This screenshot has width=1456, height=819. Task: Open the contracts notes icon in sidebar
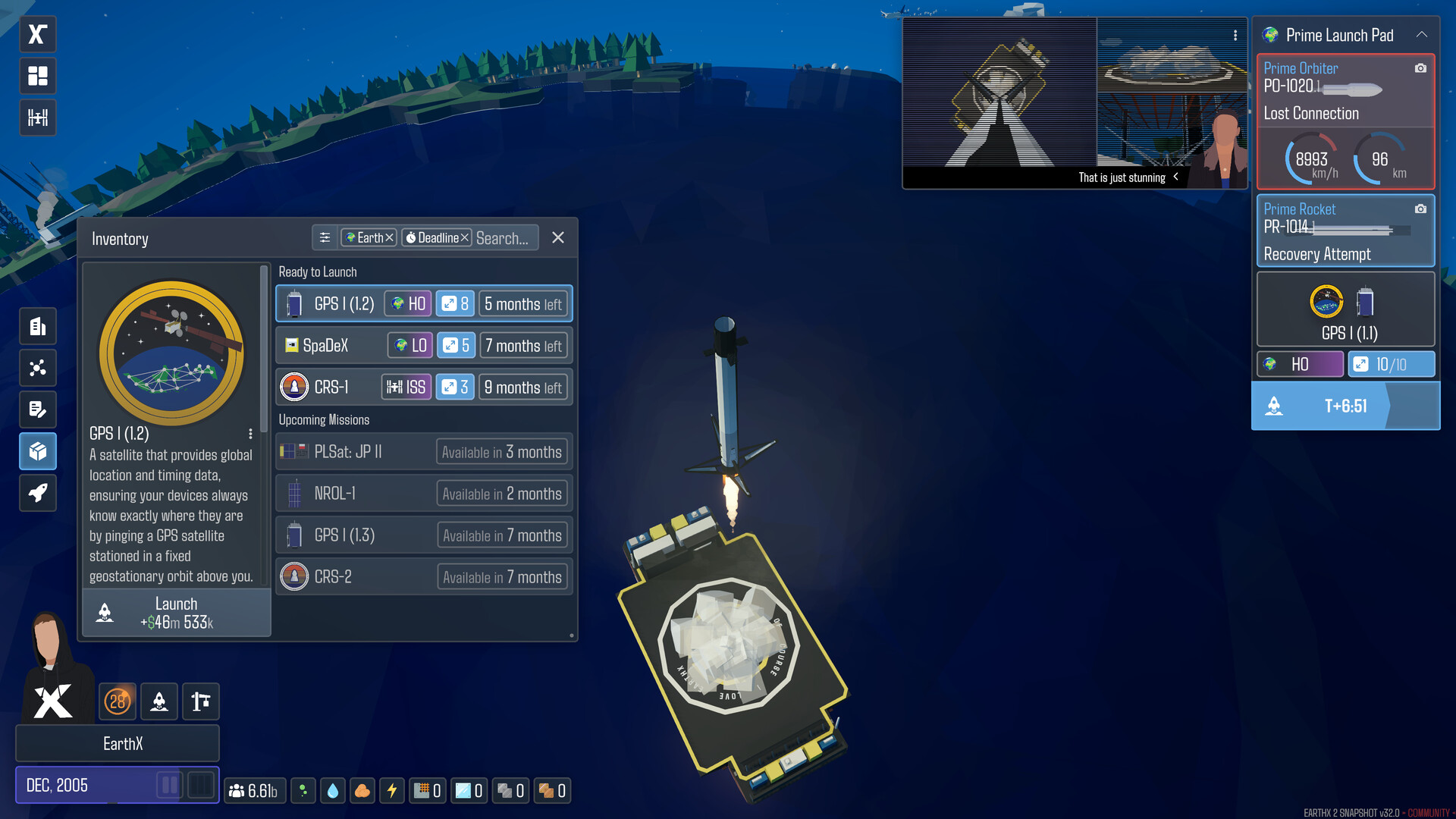click(37, 410)
